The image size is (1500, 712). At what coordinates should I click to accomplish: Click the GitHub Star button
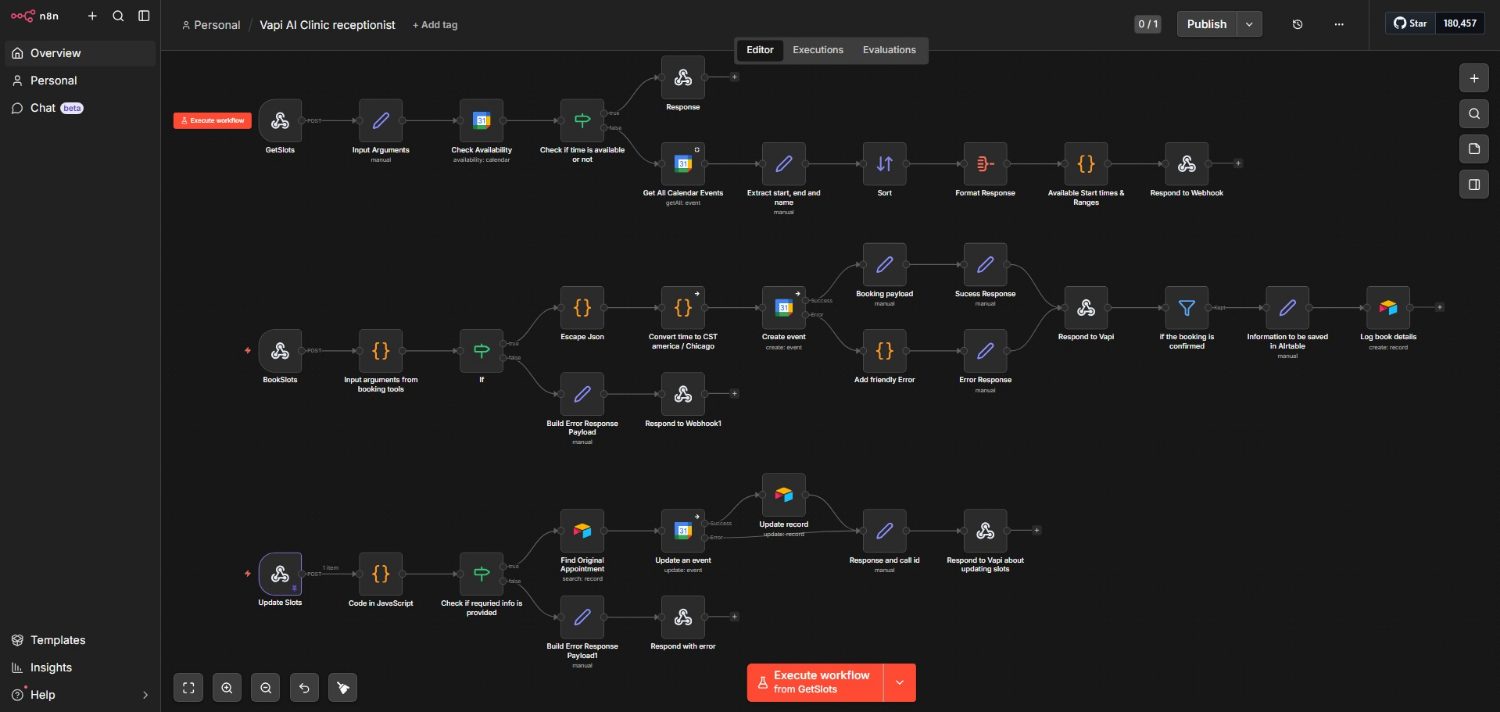[1410, 23]
